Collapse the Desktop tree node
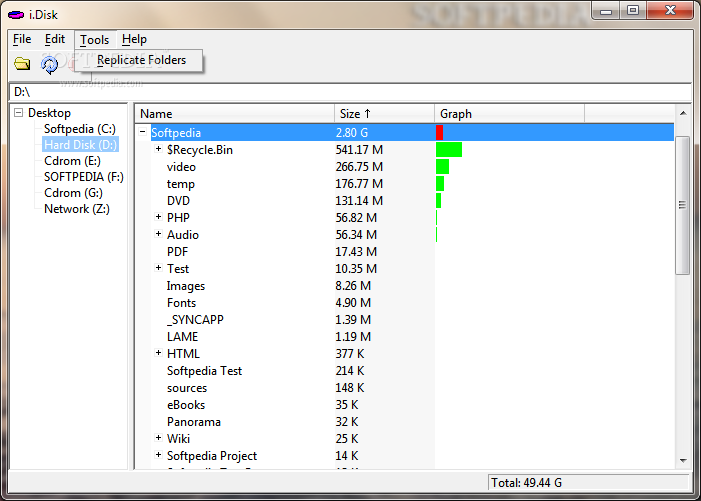The width and height of the screenshot is (701, 501). [x=18, y=112]
